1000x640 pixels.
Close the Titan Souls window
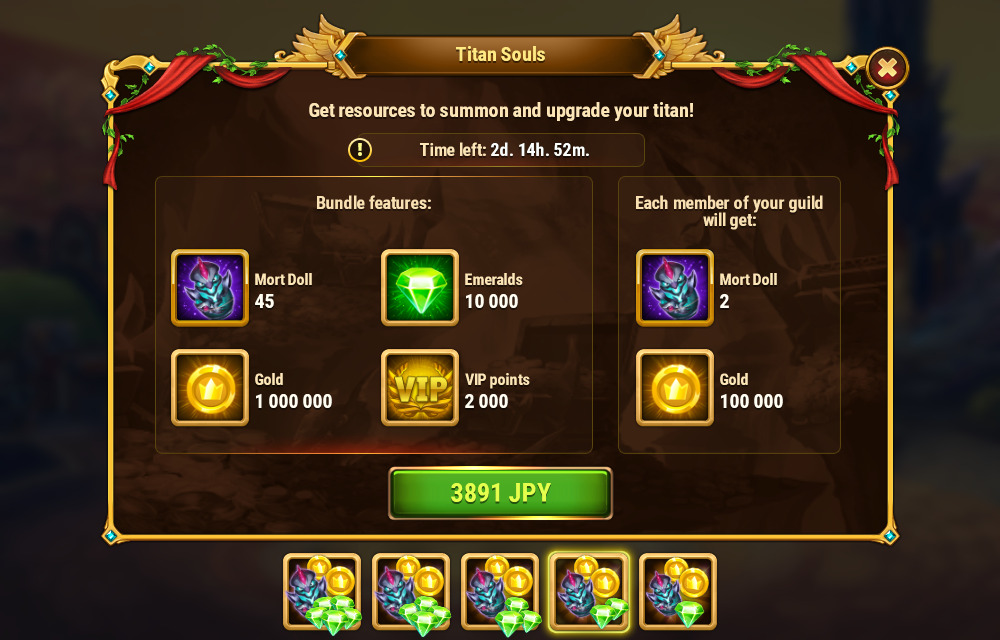coord(887,68)
